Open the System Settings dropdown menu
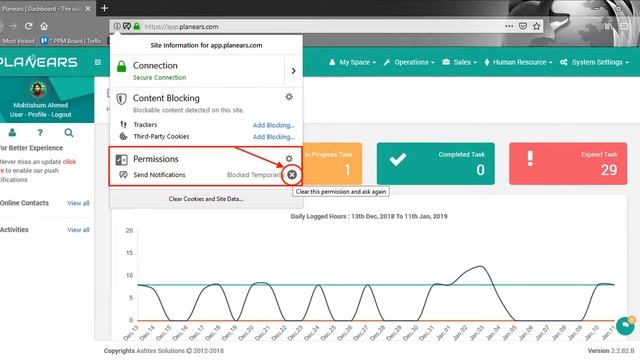The image size is (640, 360). [x=595, y=62]
